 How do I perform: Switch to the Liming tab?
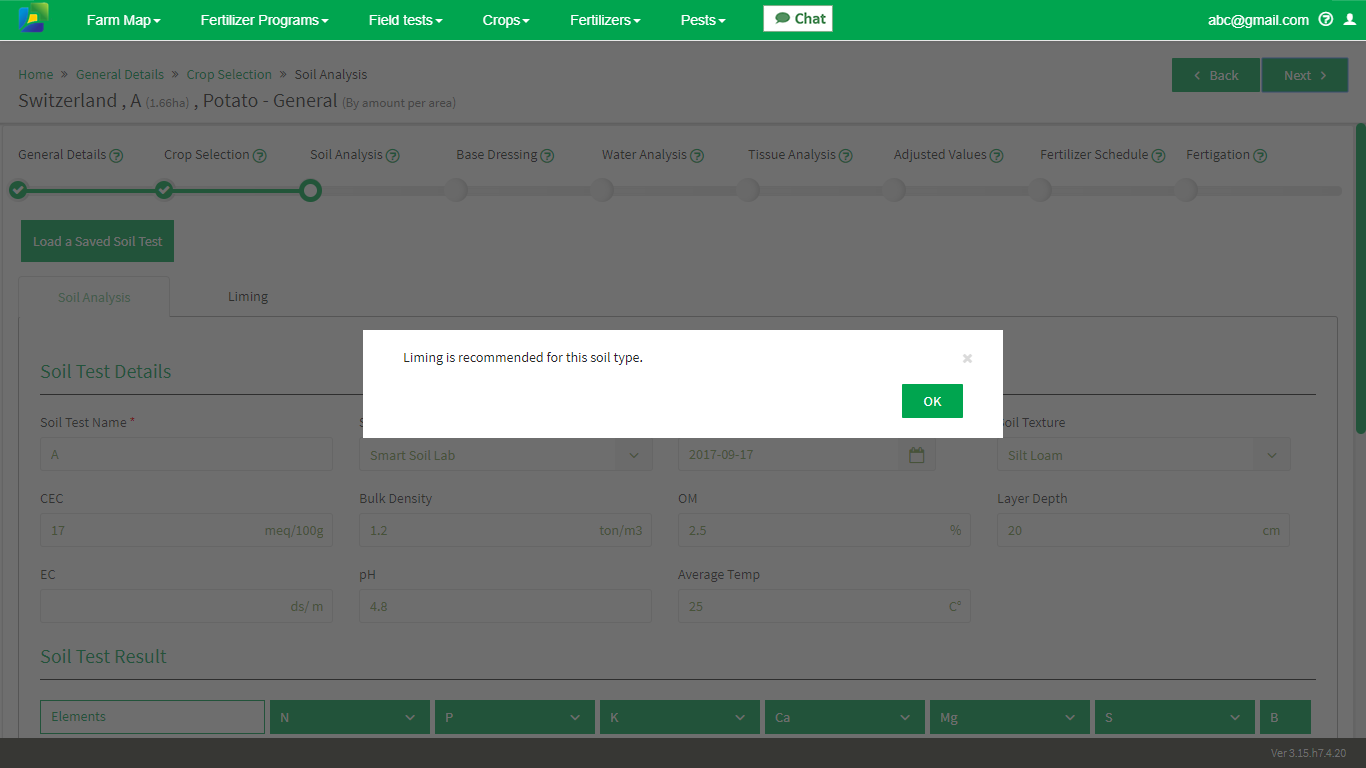click(248, 296)
